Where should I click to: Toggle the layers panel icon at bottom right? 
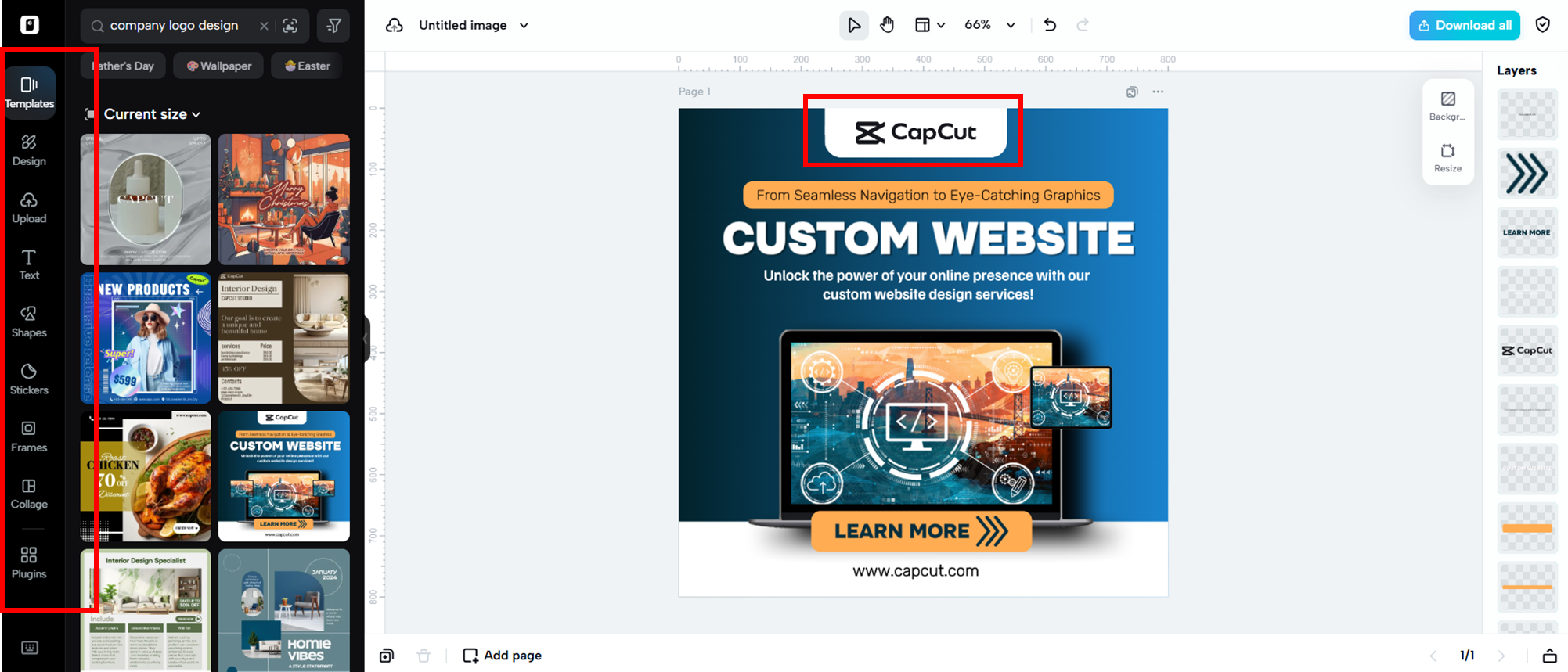(x=1549, y=656)
